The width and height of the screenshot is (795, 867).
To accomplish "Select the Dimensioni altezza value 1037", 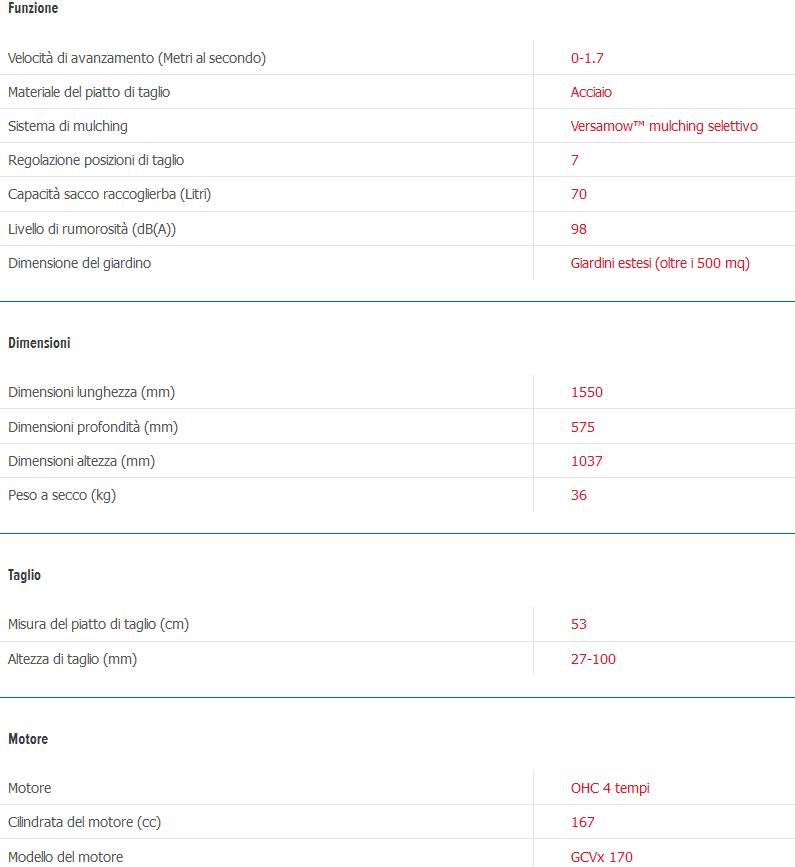I will 587,461.
